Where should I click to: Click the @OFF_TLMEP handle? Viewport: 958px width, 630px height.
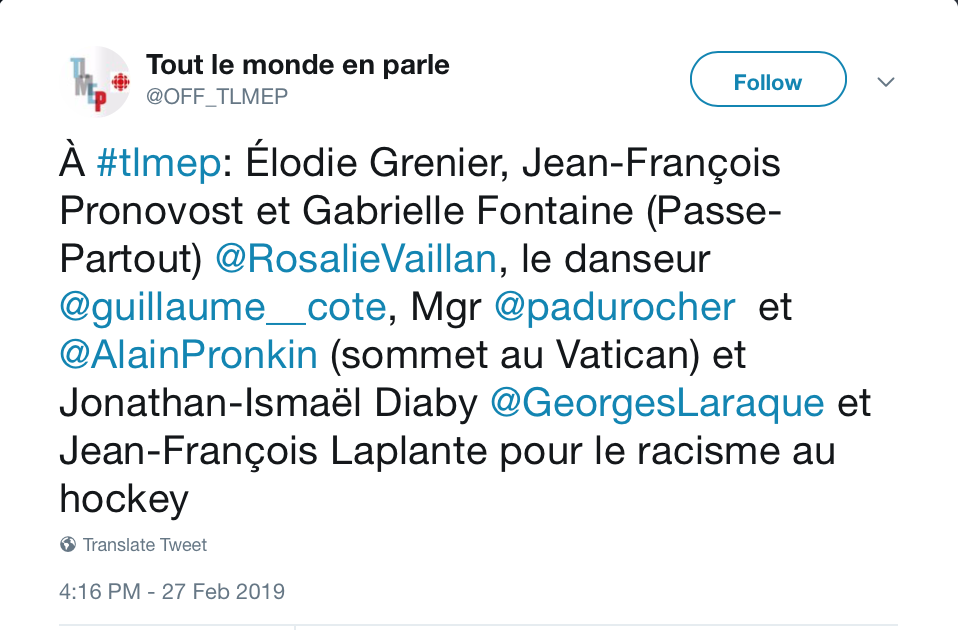(217, 97)
